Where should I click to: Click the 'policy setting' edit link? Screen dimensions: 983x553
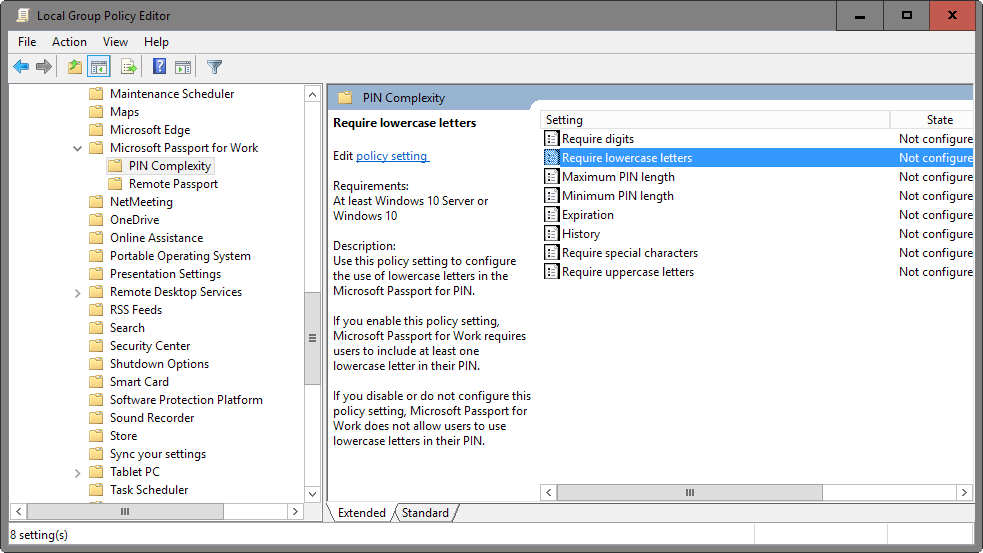(x=392, y=156)
